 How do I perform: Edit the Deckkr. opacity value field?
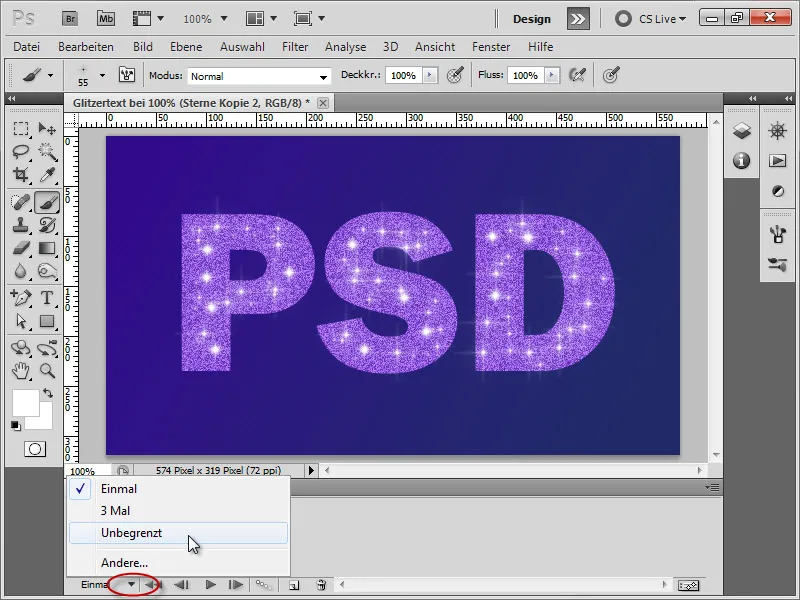pos(404,76)
